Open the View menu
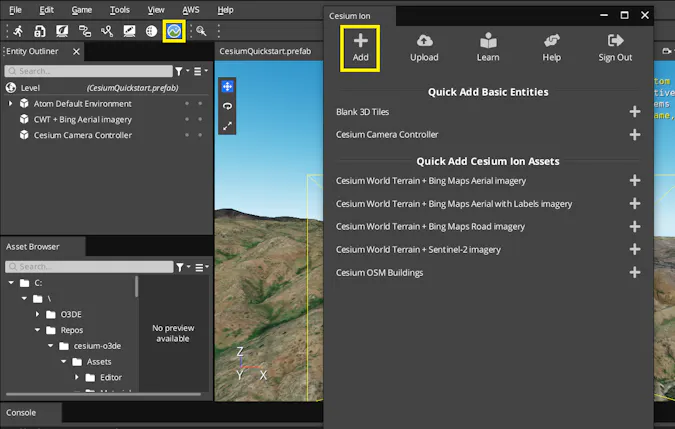This screenshot has width=675, height=429. coord(156,9)
